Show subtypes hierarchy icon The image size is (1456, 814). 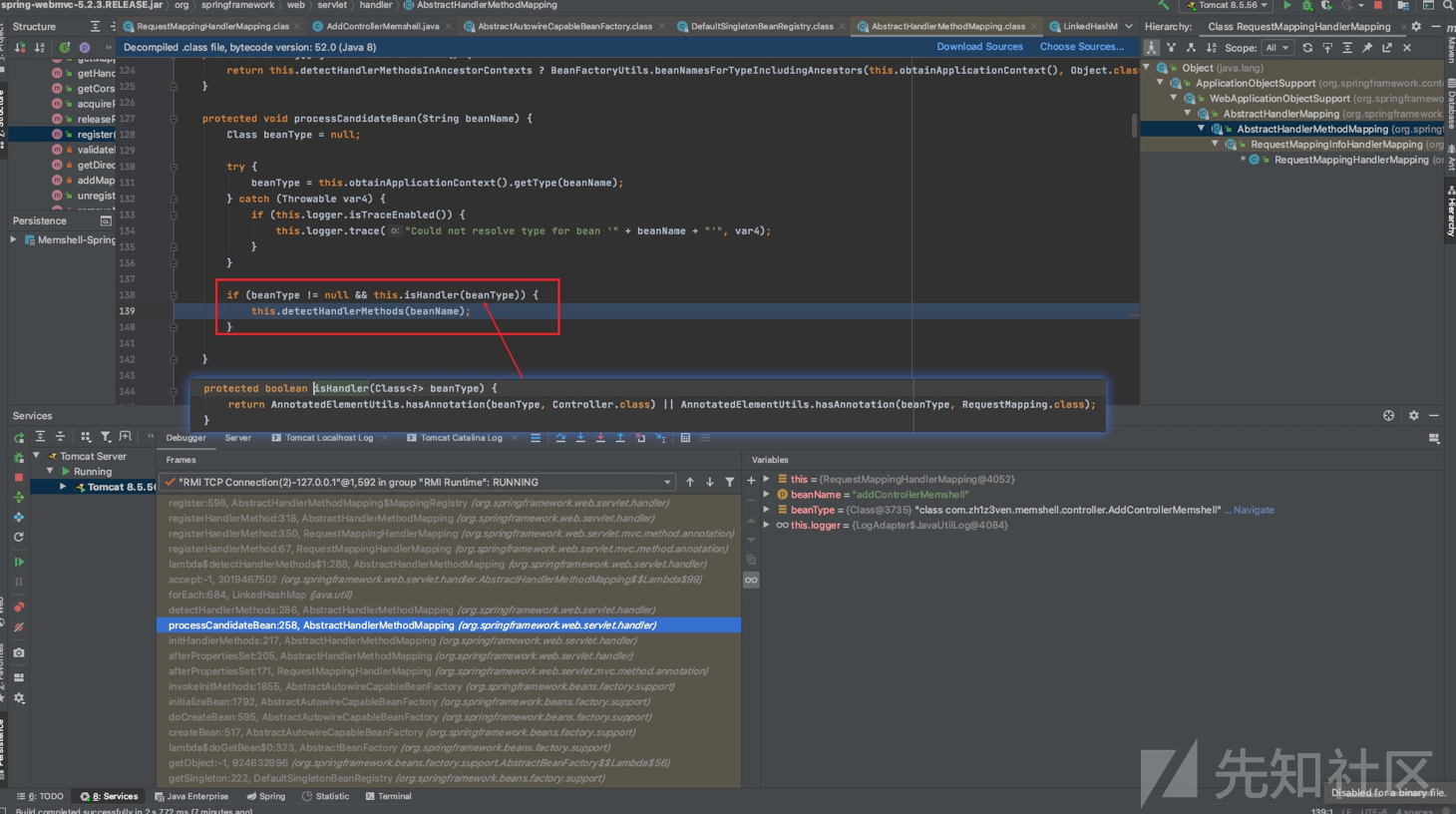[x=1191, y=47]
